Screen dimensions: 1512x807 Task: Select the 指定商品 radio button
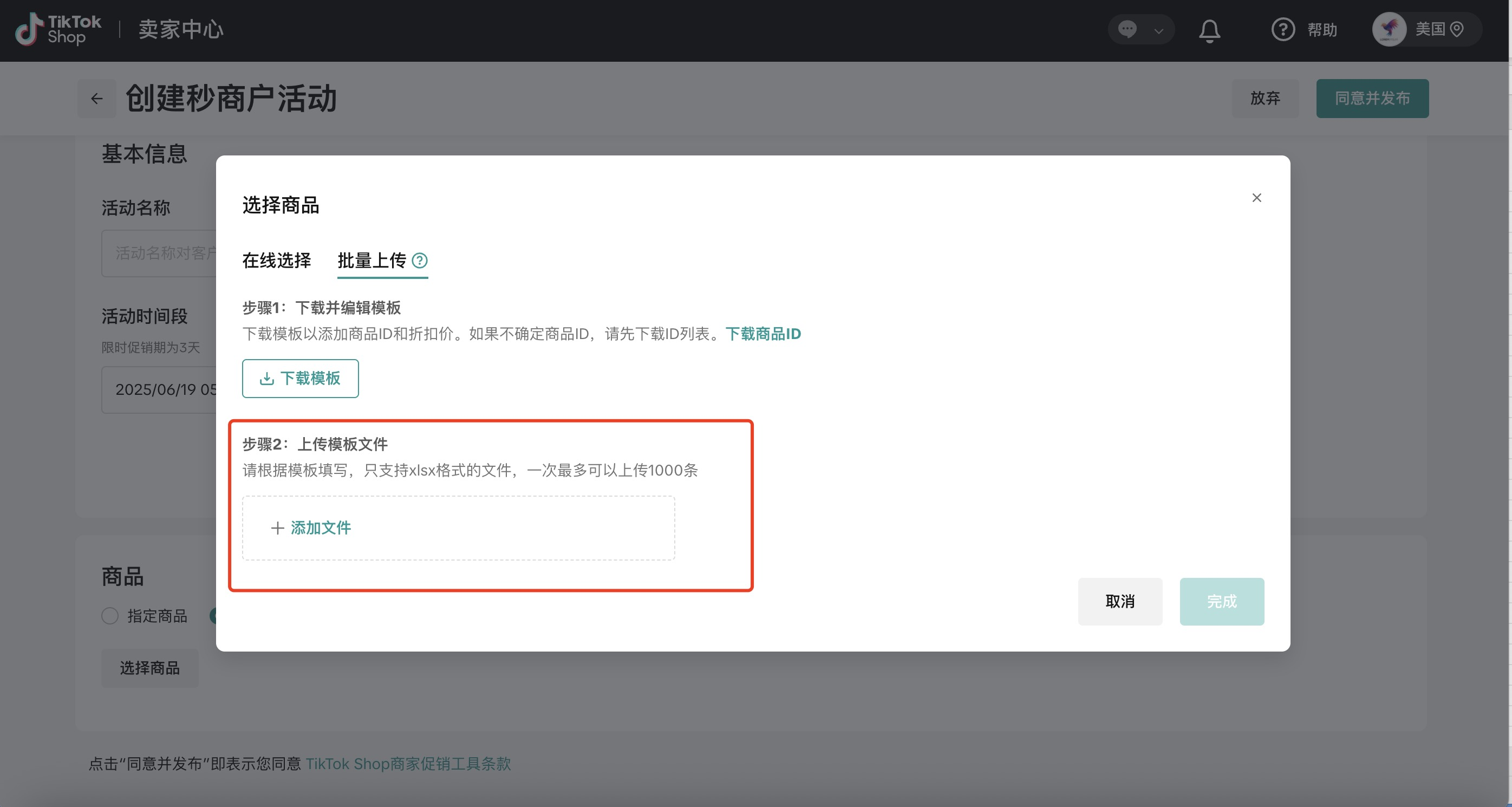(110, 616)
